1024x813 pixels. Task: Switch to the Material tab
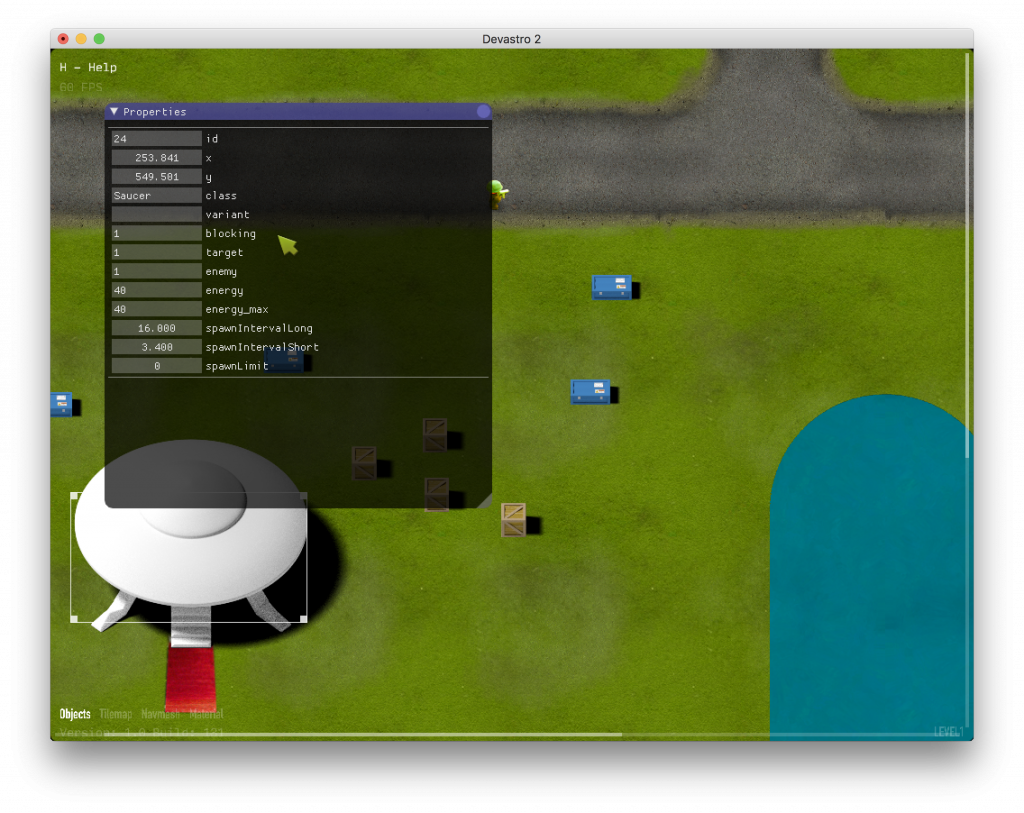pos(206,714)
